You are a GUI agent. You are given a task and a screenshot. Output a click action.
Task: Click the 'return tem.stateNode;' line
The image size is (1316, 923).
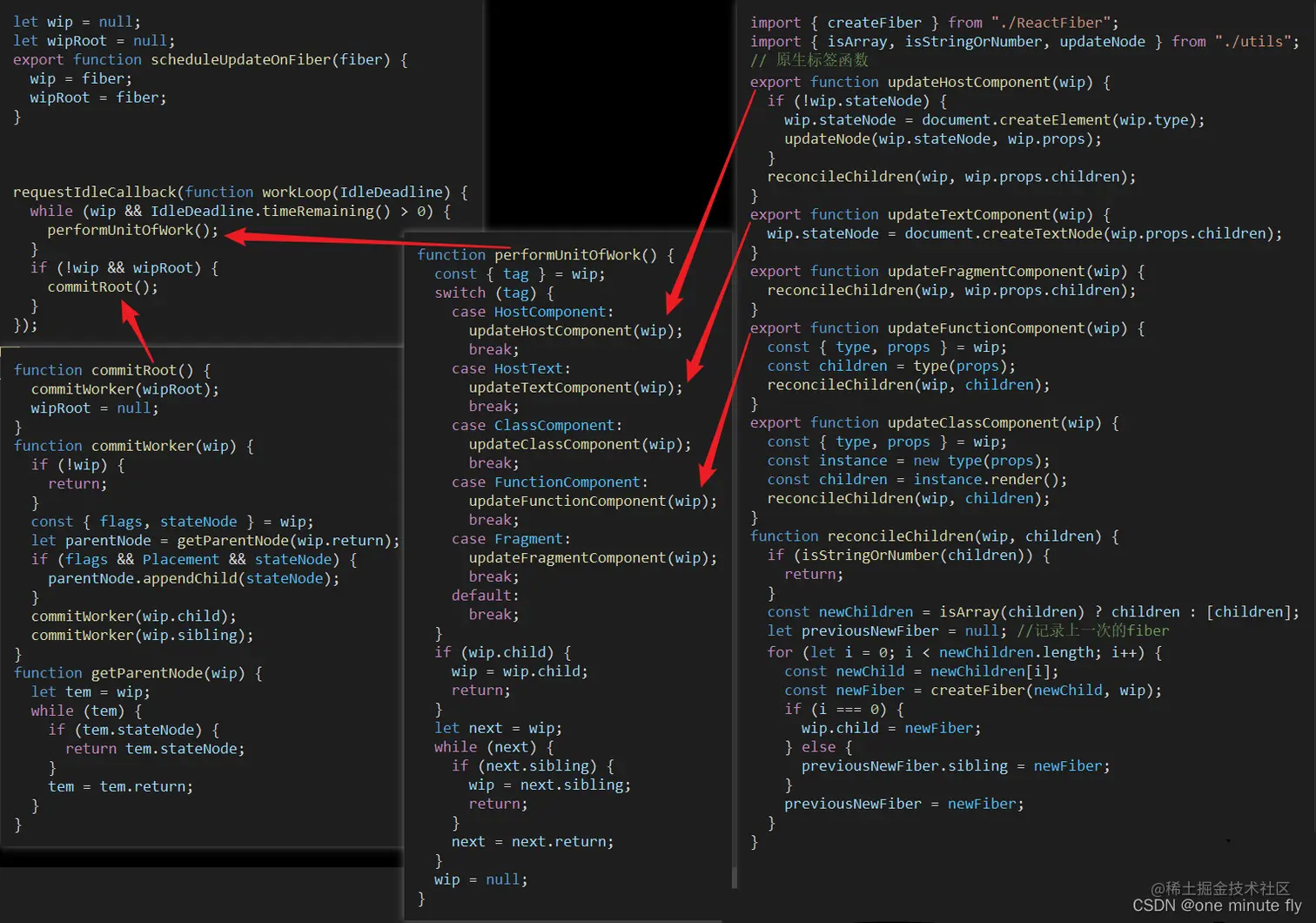click(155, 749)
